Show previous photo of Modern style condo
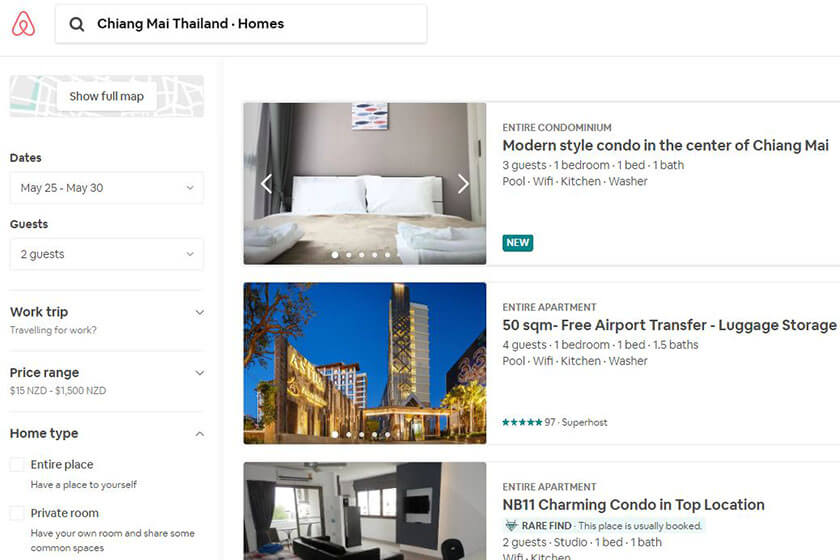Screen dimensions: 840x560 (266, 184)
